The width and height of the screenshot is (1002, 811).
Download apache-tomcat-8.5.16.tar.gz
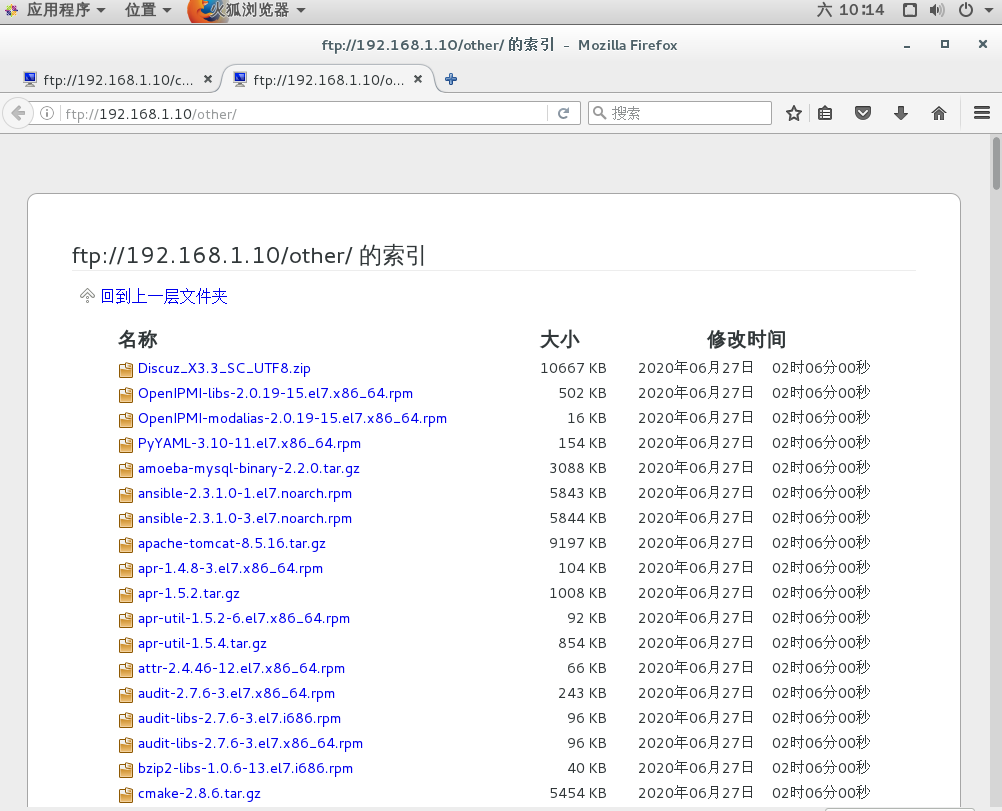point(232,543)
